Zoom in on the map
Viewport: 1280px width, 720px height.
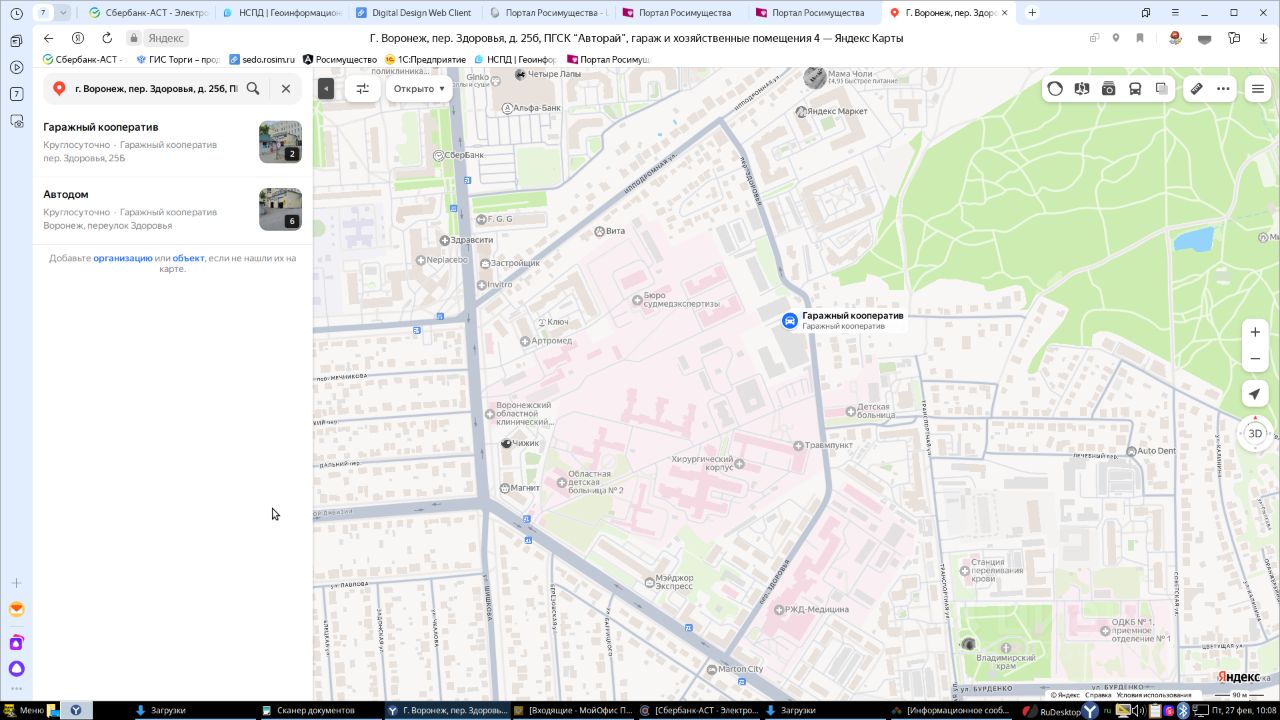point(1255,332)
